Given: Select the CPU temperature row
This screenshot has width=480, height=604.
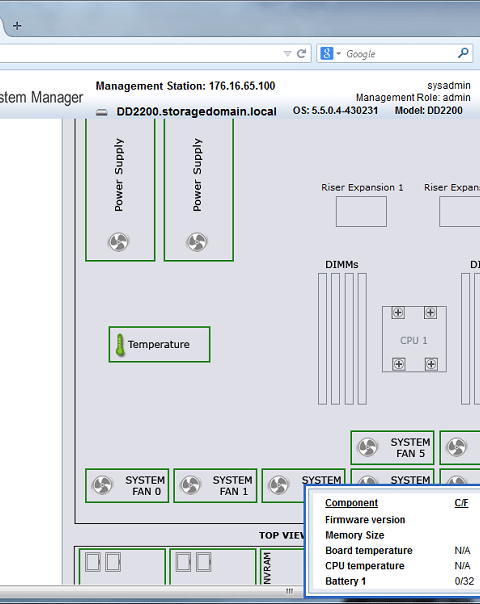Looking at the screenshot, I should tap(401, 566).
